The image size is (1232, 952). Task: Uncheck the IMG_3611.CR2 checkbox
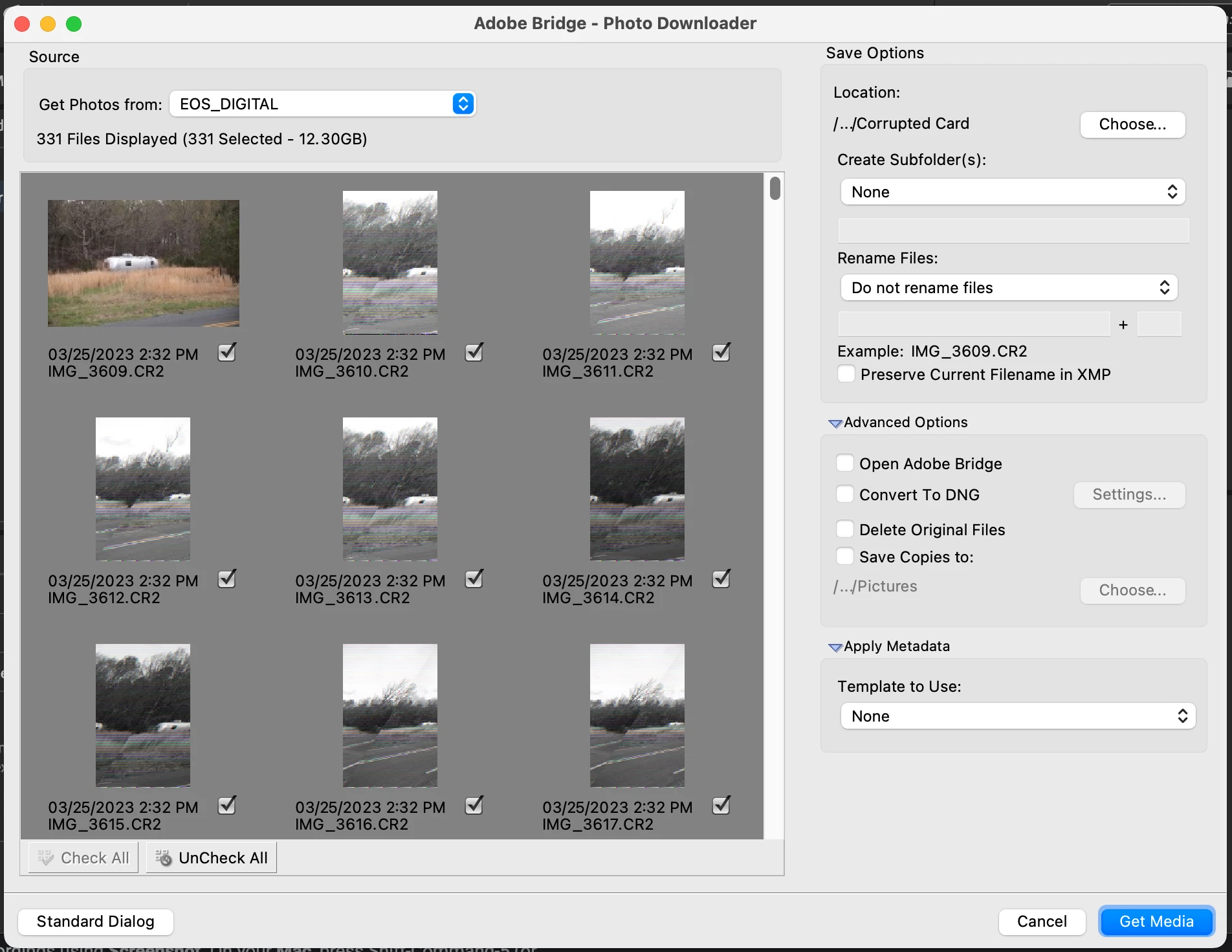pyautogui.click(x=721, y=353)
